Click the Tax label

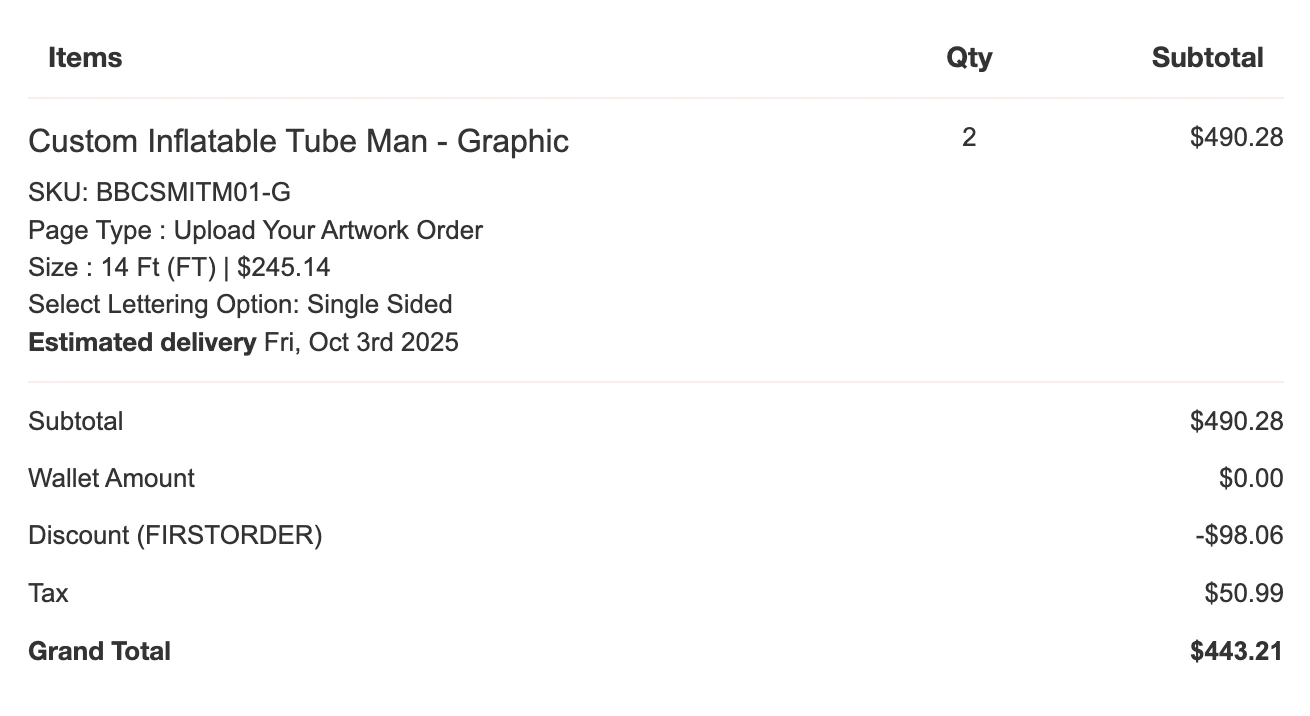(x=48, y=593)
